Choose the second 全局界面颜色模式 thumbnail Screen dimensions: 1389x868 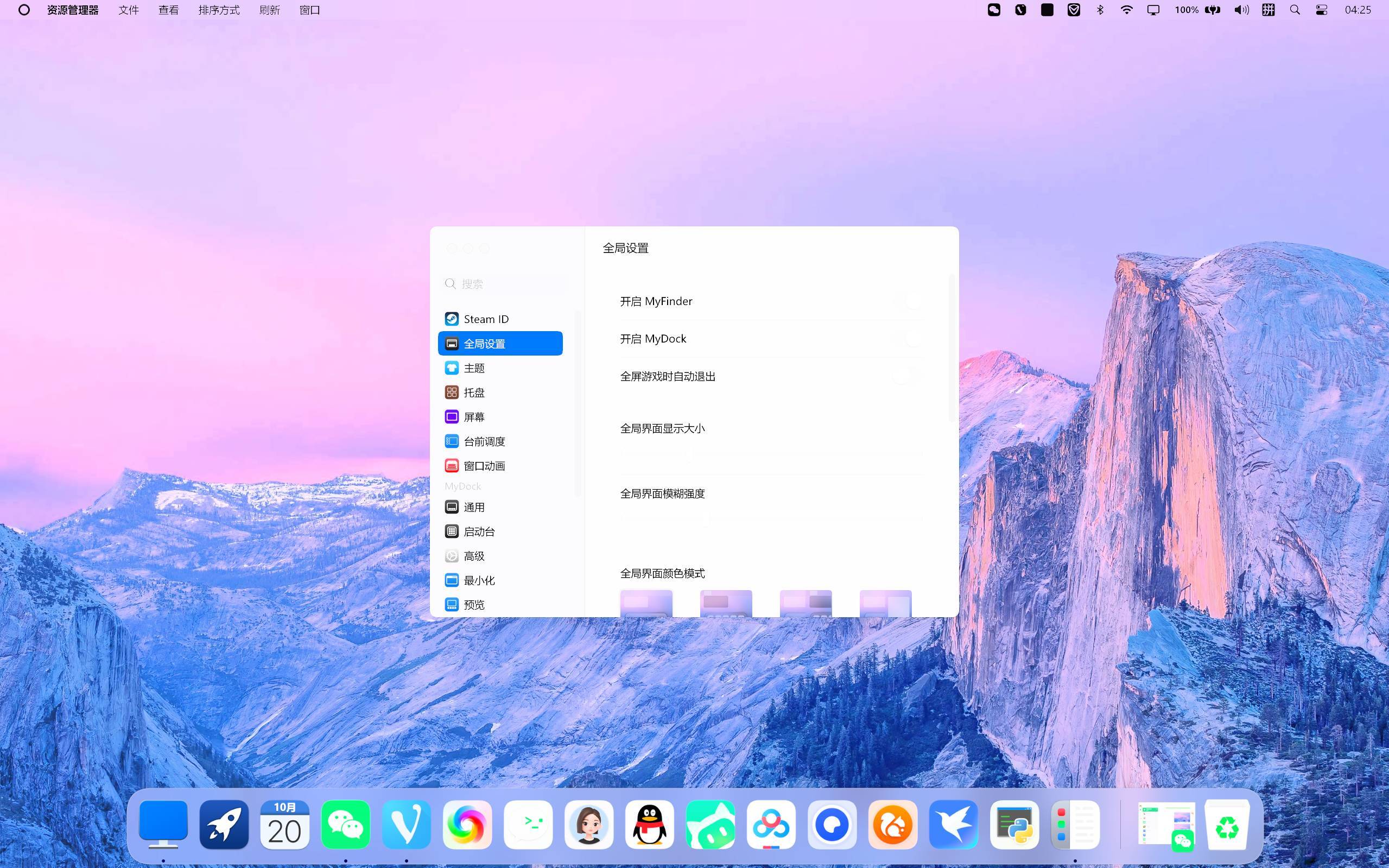[726, 603]
